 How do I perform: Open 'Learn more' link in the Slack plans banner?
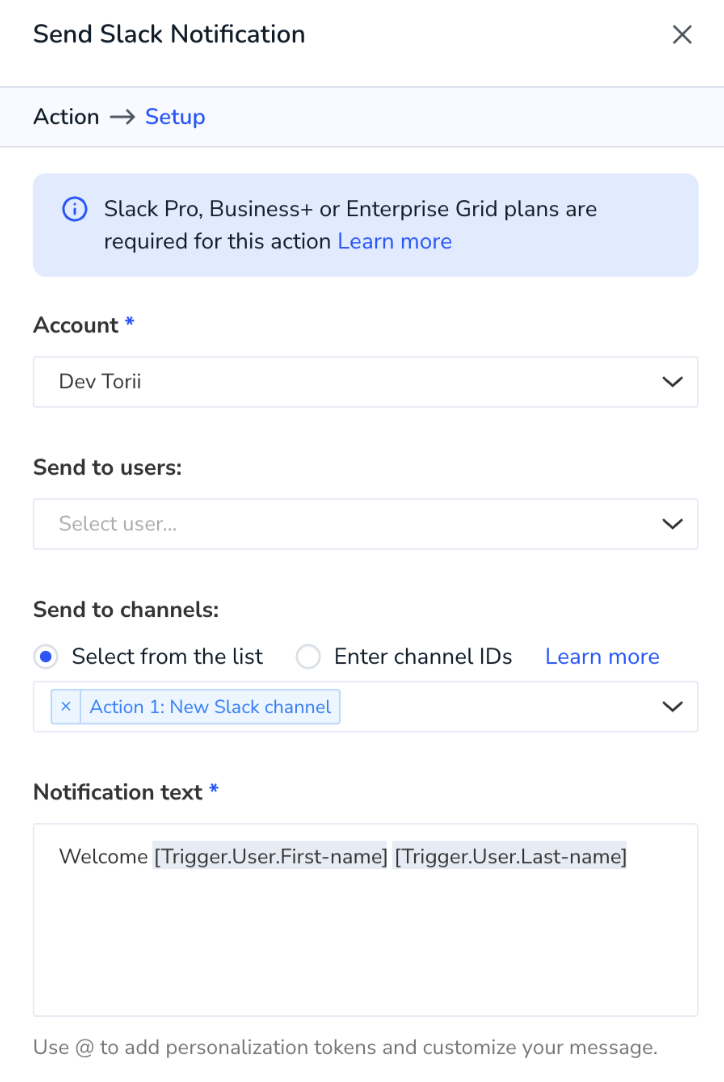(395, 242)
